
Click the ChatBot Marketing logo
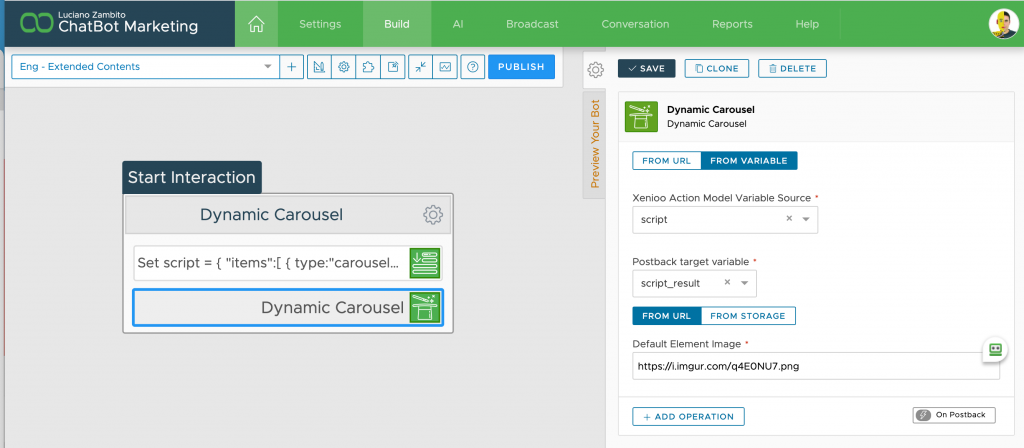108,24
